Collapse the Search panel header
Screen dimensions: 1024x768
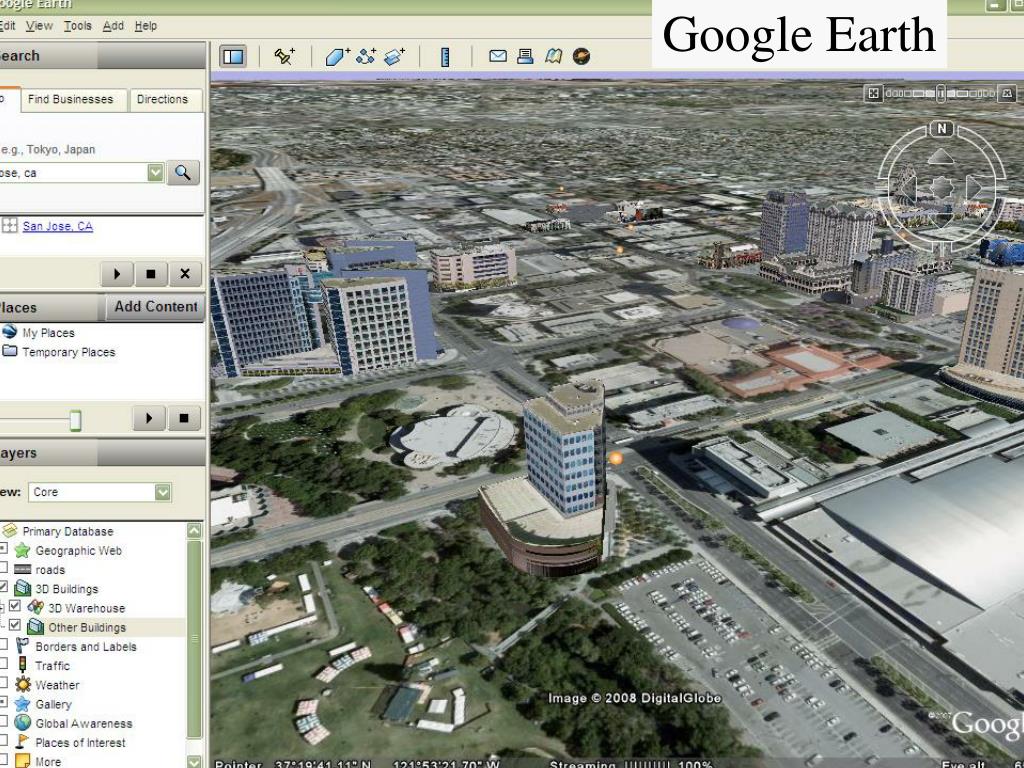[103, 56]
